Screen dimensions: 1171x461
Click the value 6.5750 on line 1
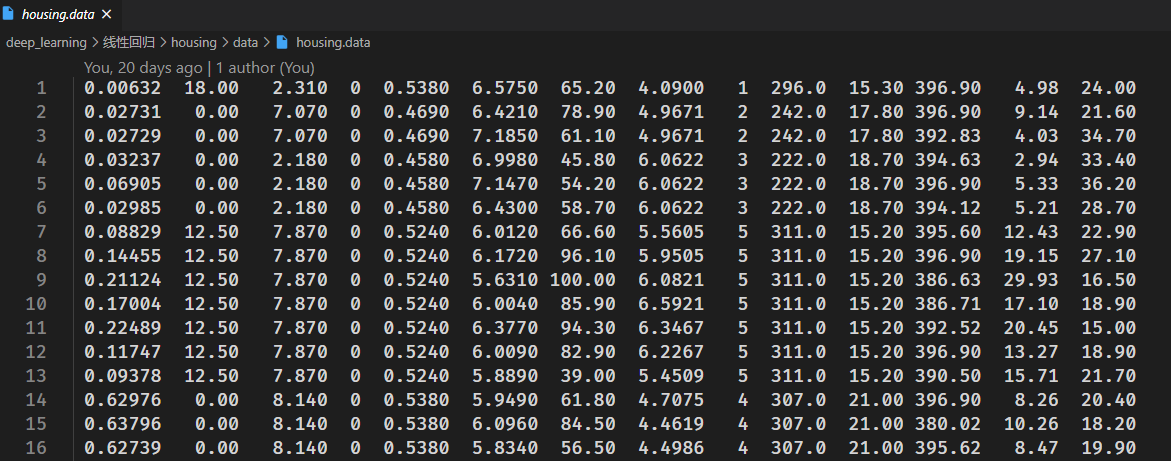(505, 88)
